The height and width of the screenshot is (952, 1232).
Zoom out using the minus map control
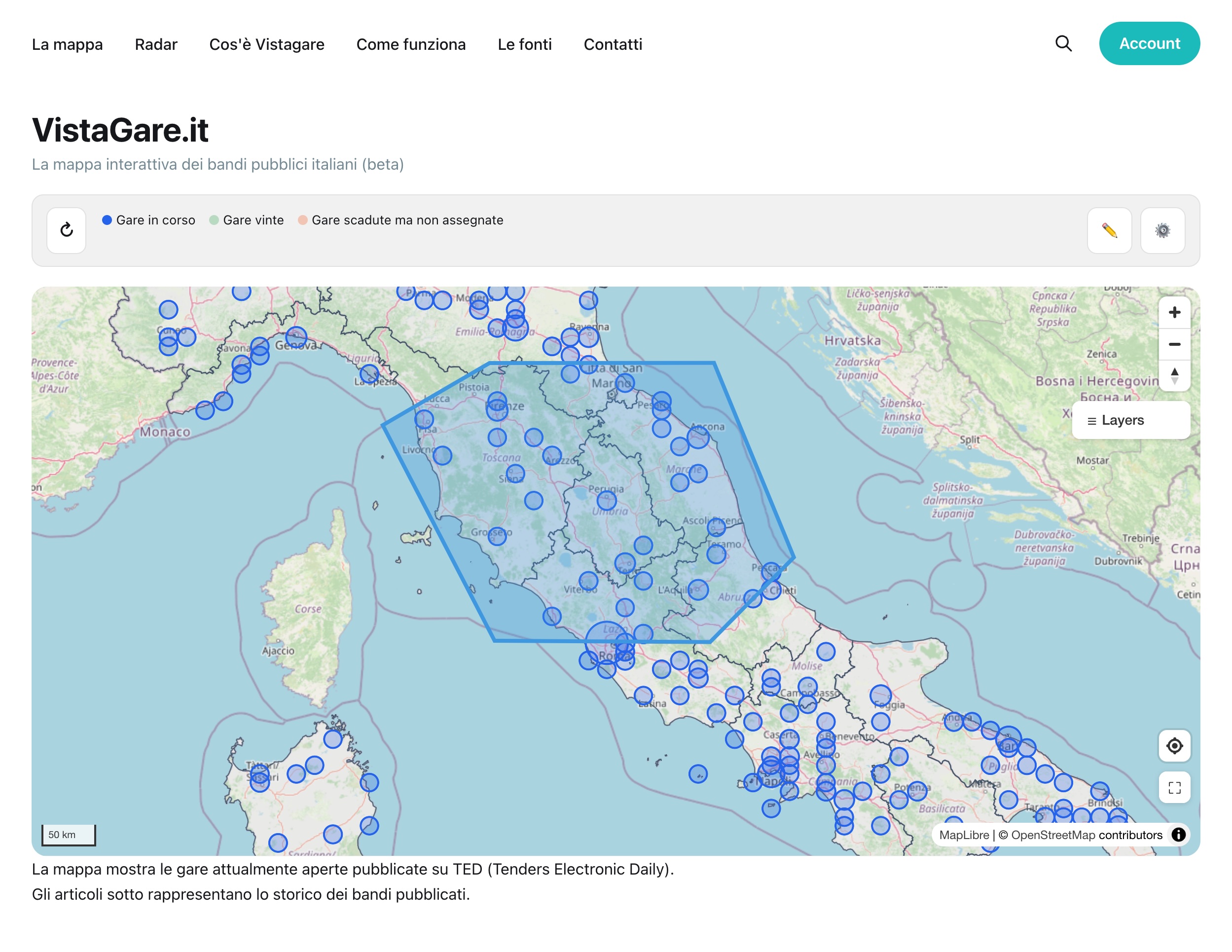(x=1174, y=344)
